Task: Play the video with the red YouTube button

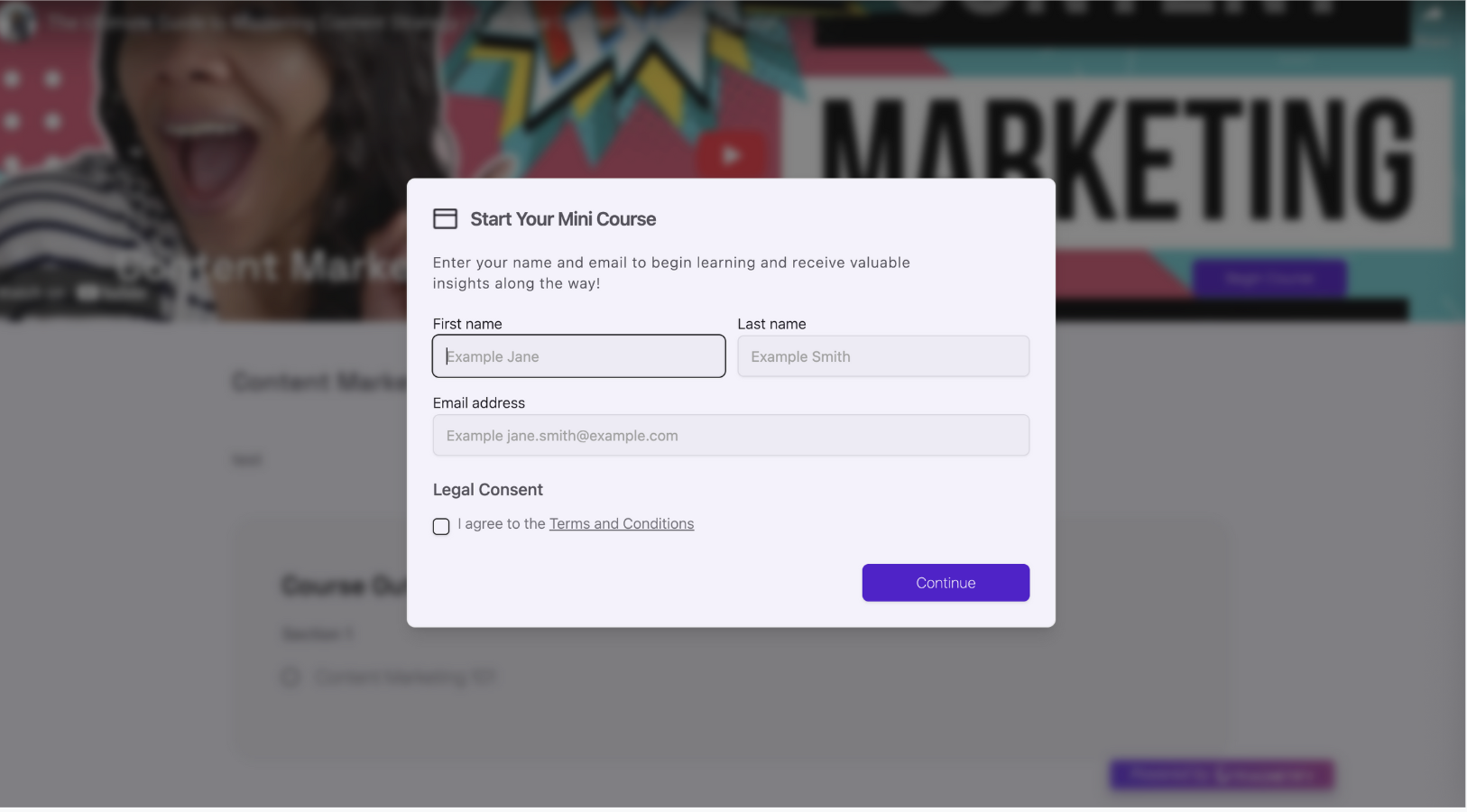Action: (x=731, y=155)
